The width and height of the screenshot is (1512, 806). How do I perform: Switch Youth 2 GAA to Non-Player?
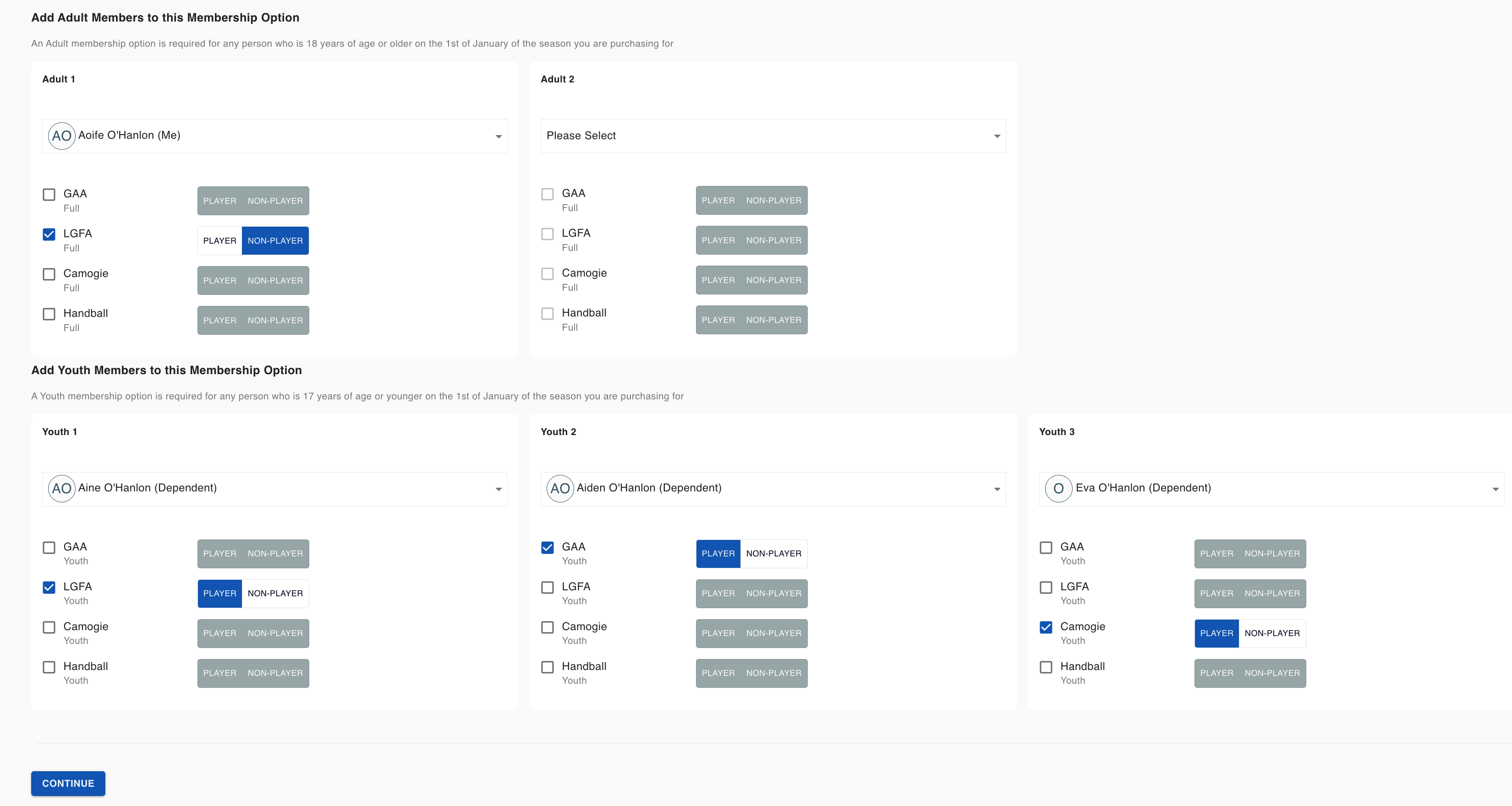(x=773, y=554)
